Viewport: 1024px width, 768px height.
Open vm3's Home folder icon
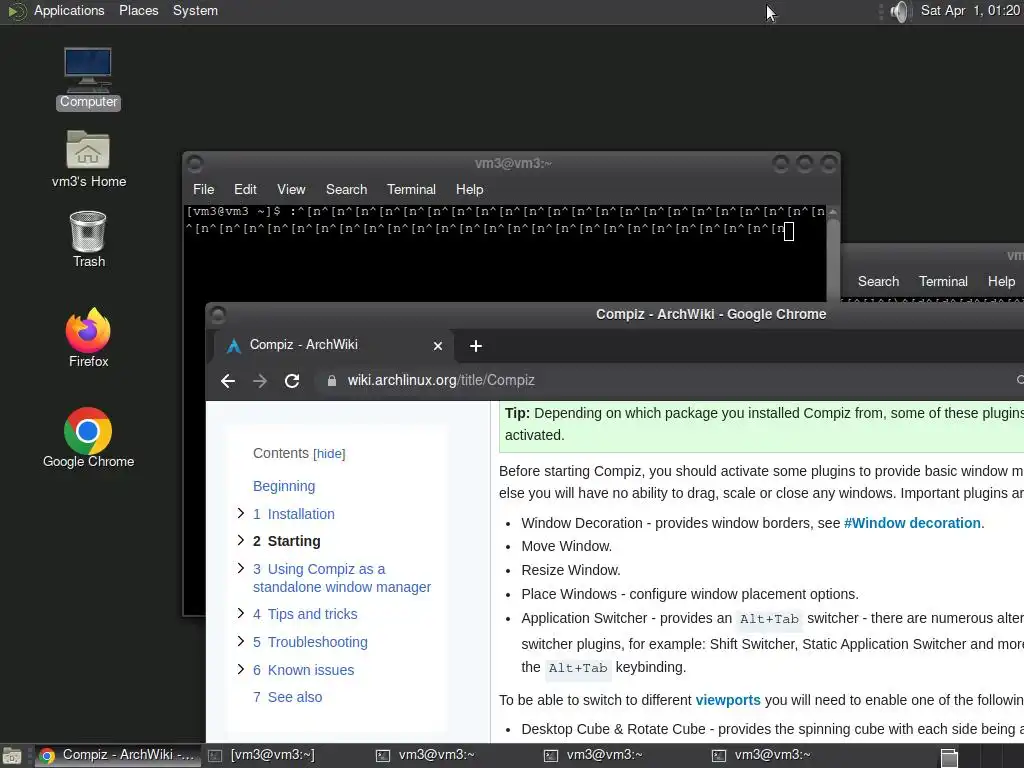(88, 159)
